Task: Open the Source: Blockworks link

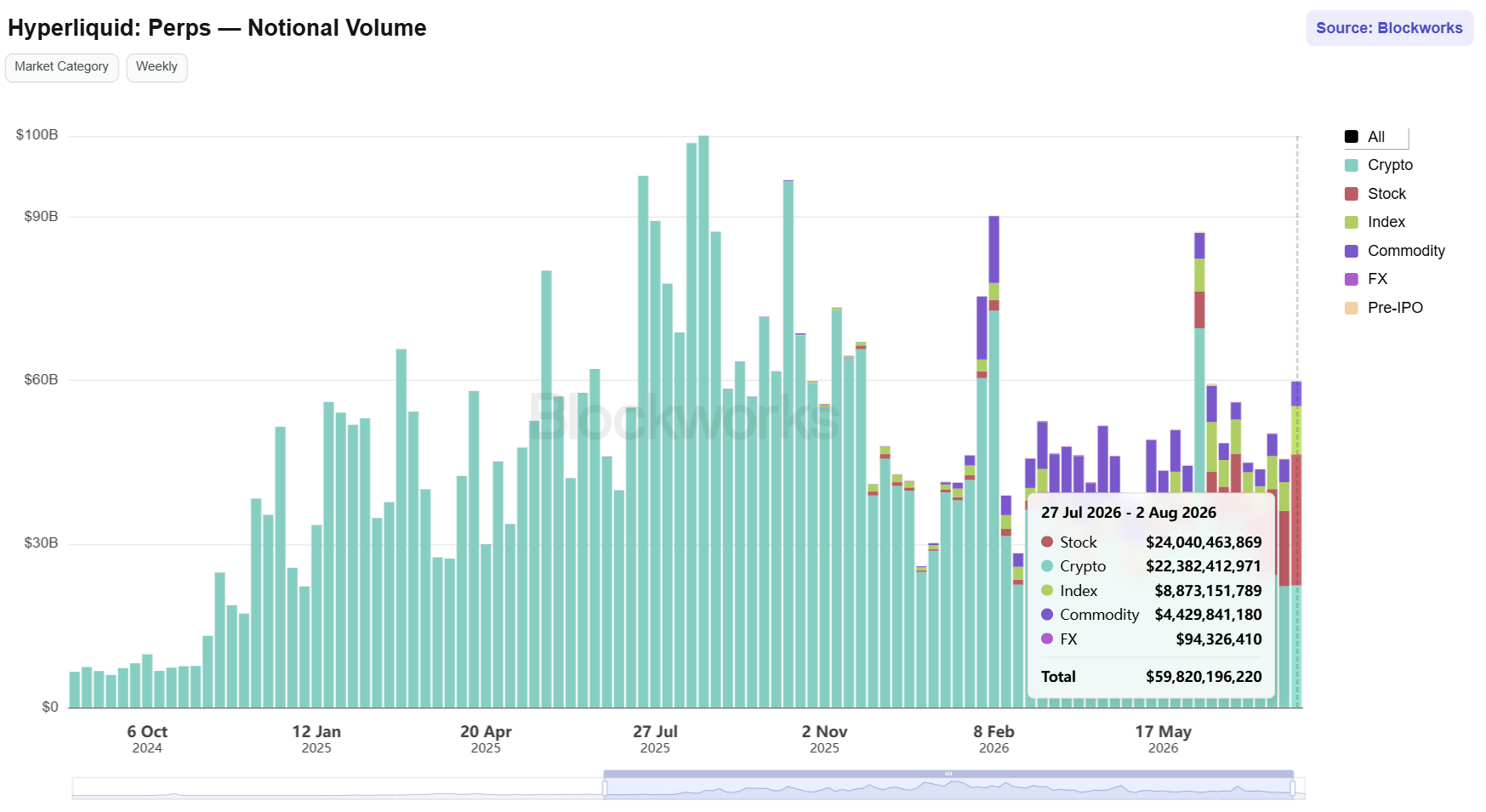Action: [1389, 28]
